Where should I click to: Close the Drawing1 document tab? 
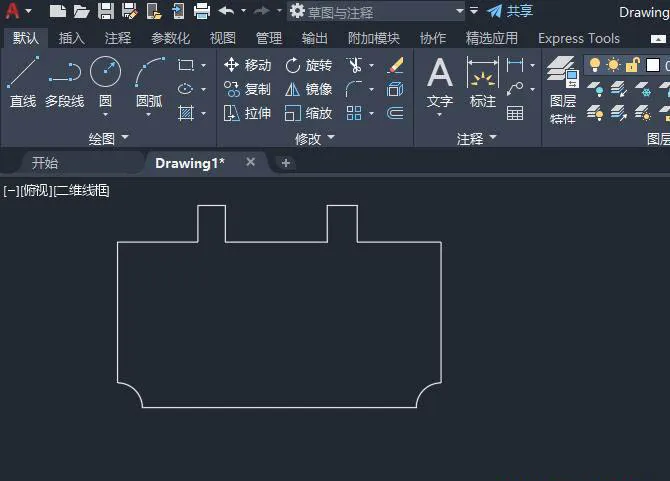(250, 162)
